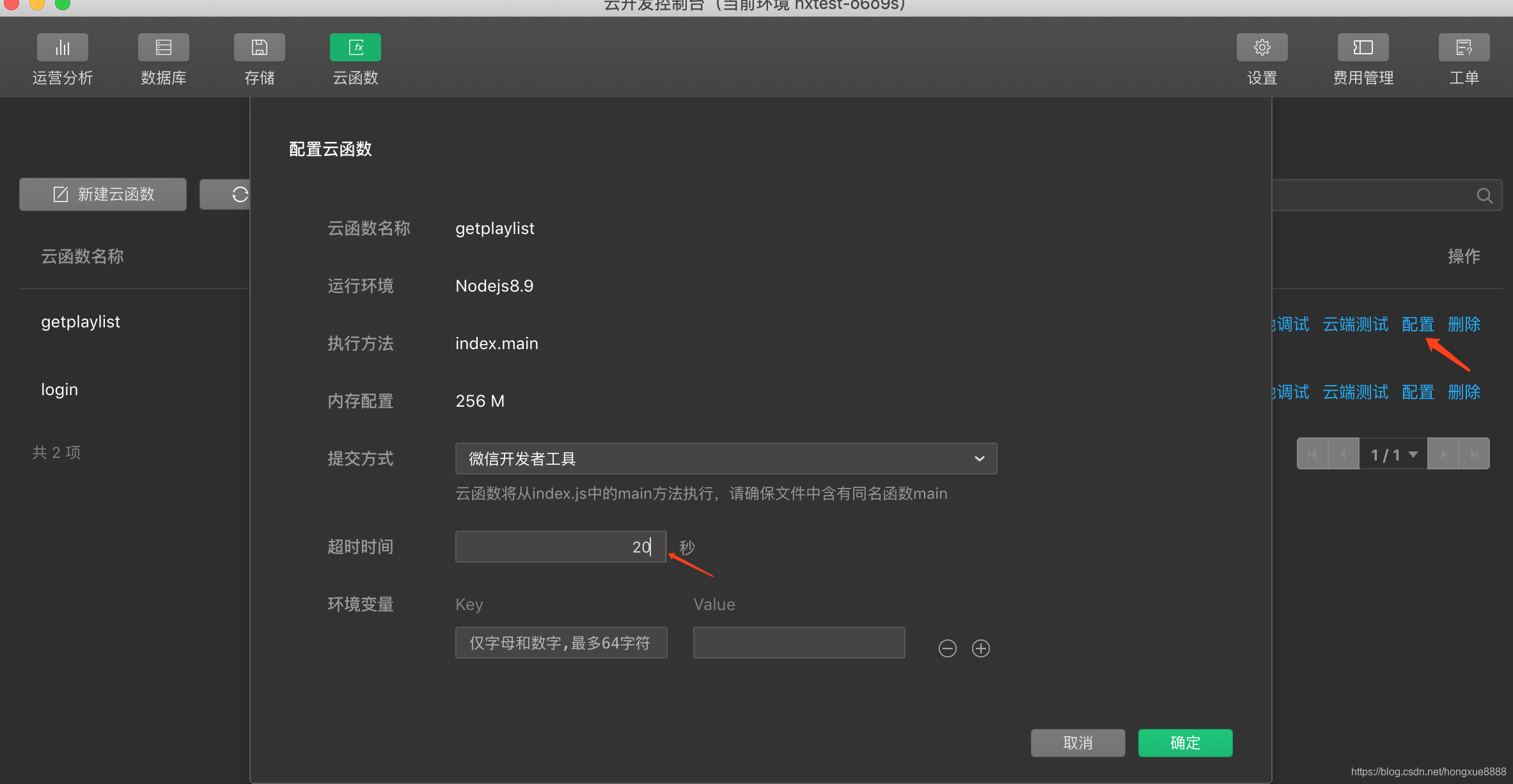The width and height of the screenshot is (1513, 784).
Task: Click the index.main execution method value
Action: [497, 343]
